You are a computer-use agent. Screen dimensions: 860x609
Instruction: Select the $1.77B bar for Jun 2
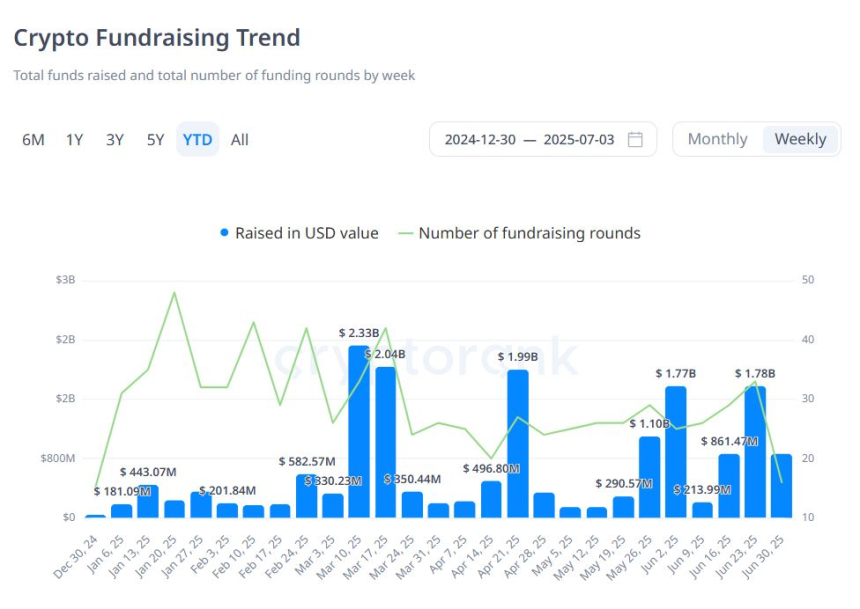676,452
